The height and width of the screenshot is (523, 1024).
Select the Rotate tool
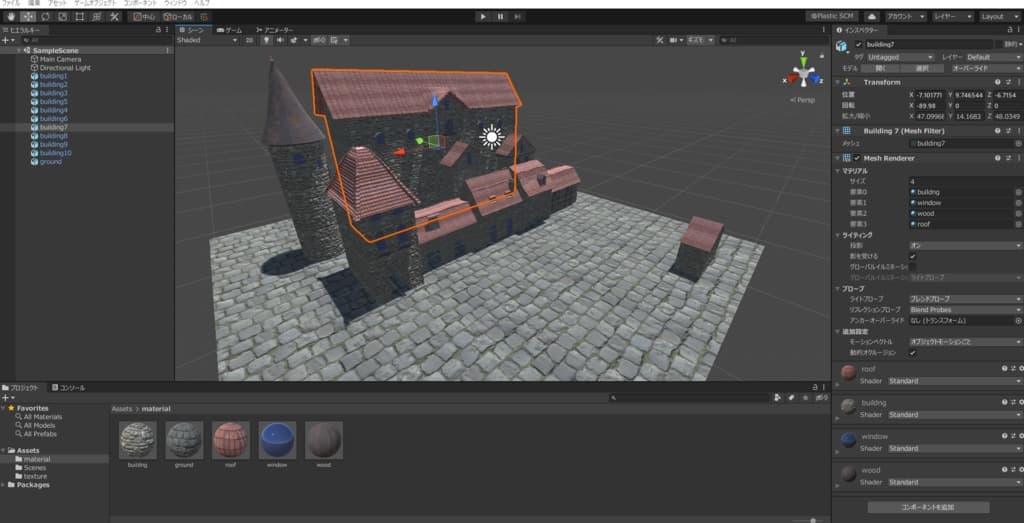(x=45, y=17)
